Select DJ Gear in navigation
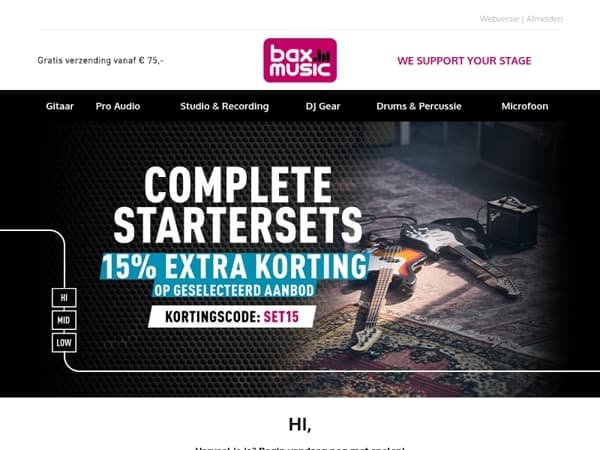This screenshot has height=450, width=600. (x=323, y=106)
